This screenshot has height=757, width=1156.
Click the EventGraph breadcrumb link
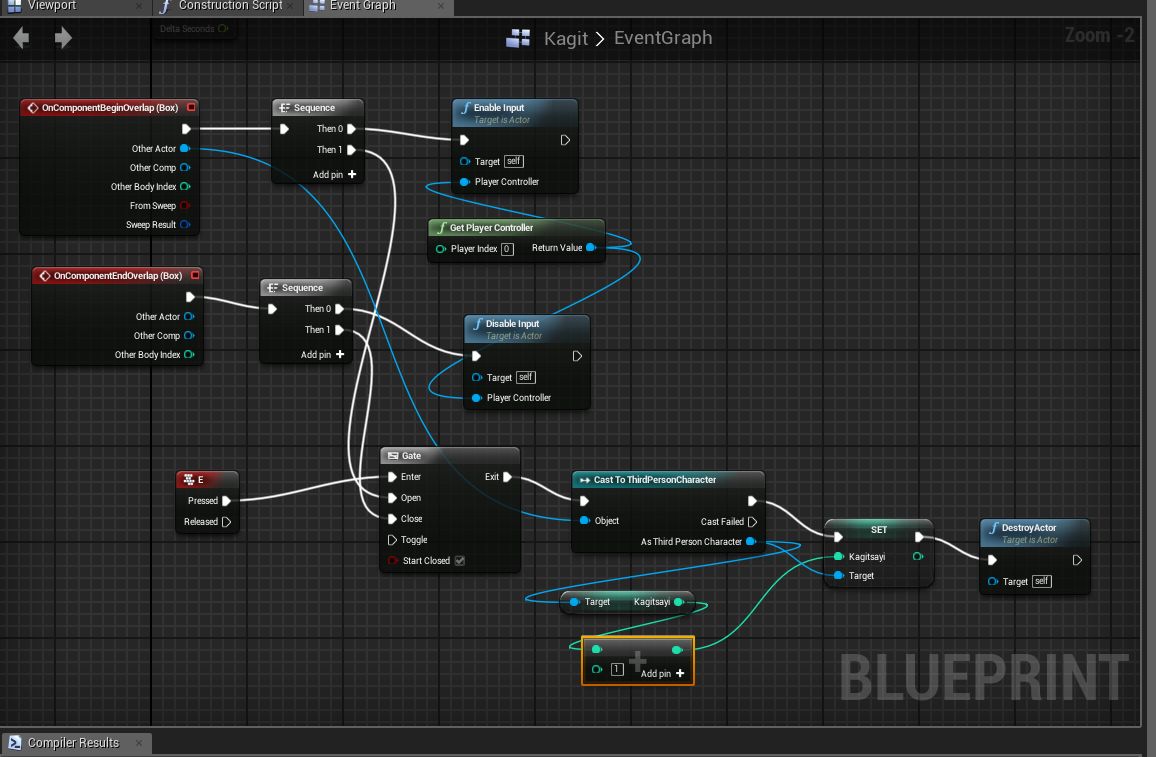click(663, 38)
